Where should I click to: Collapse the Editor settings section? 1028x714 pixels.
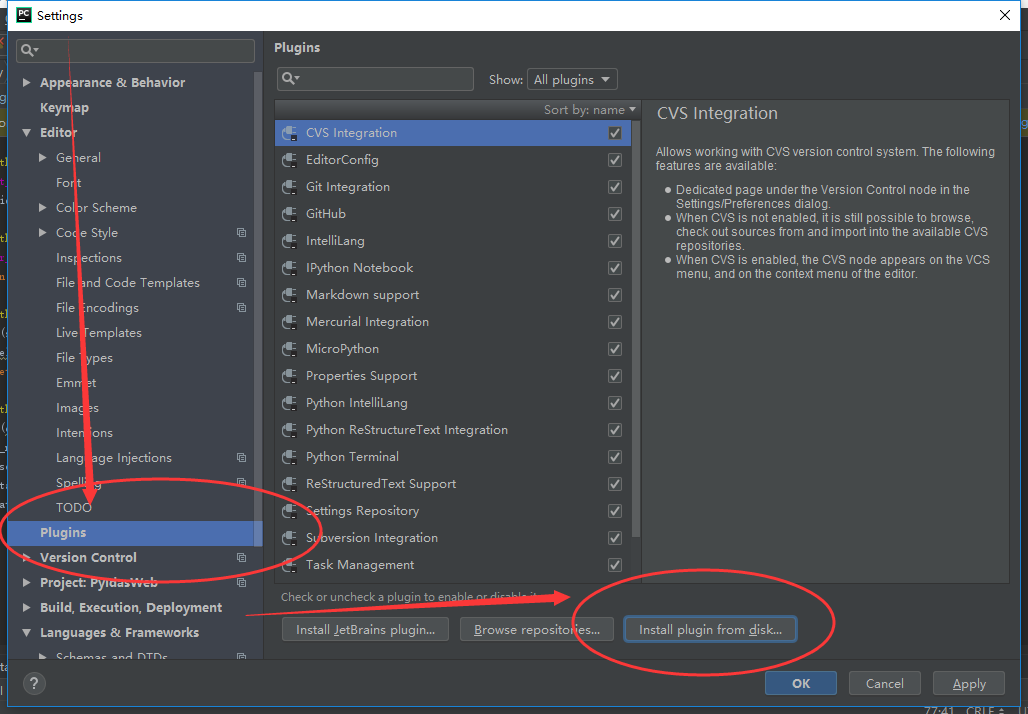(27, 133)
